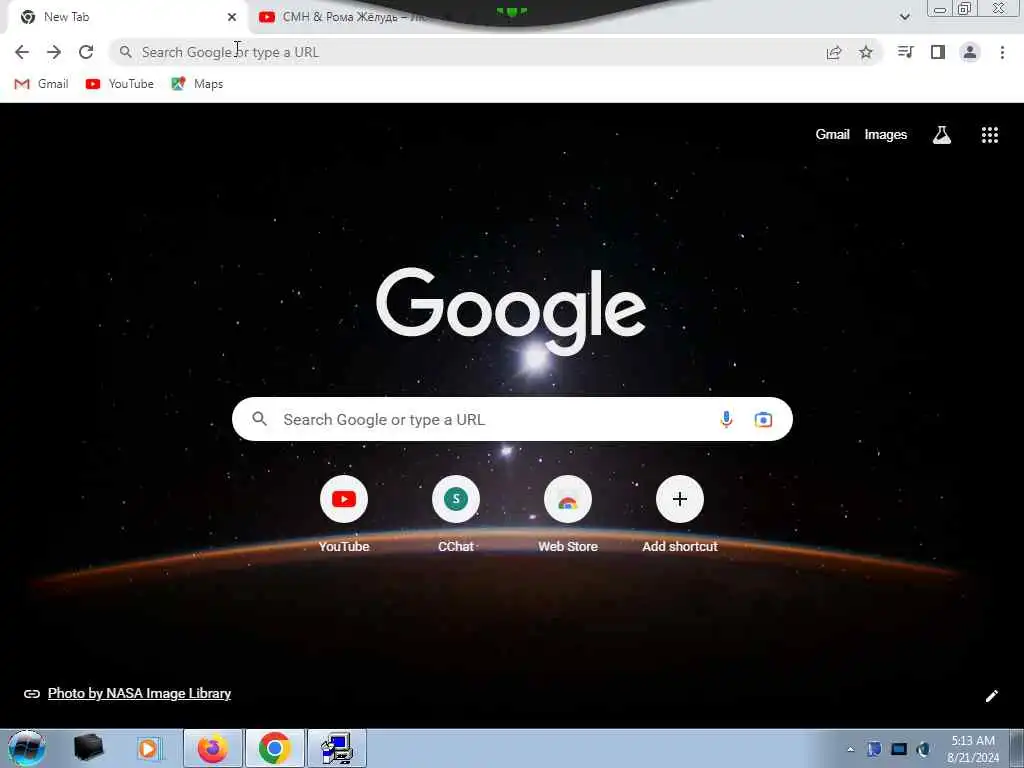
Task: Click the Chrome taskbar icon
Action: click(x=274, y=748)
